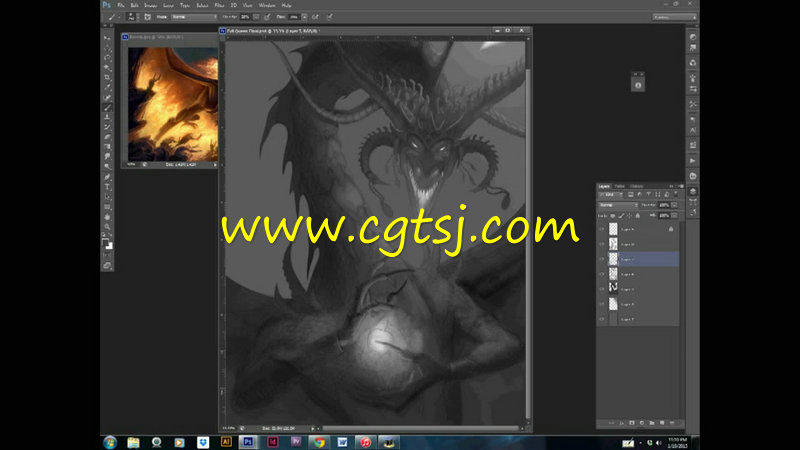This screenshot has width=800, height=450.
Task: Select the Pen tool
Action: (x=107, y=177)
